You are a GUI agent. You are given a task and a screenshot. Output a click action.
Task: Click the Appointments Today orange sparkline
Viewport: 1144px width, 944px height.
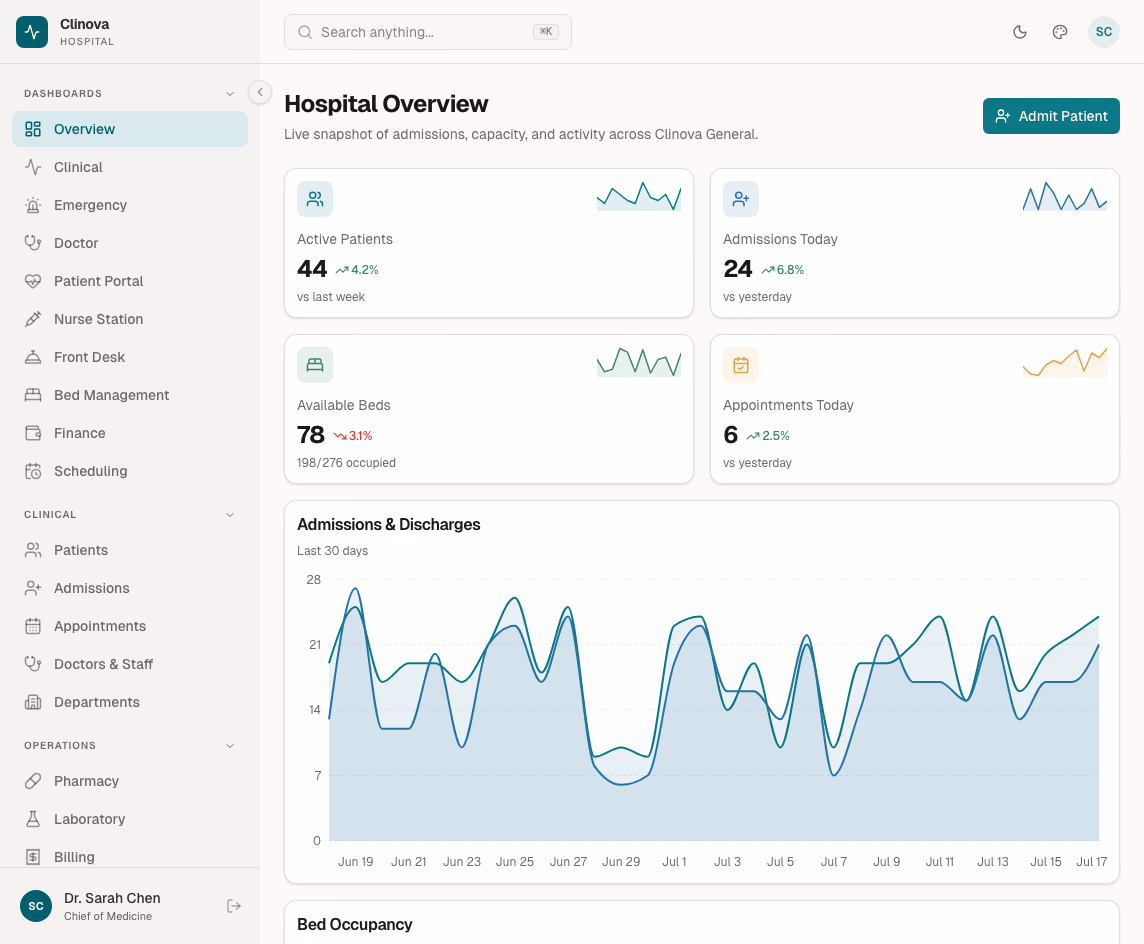(1064, 362)
